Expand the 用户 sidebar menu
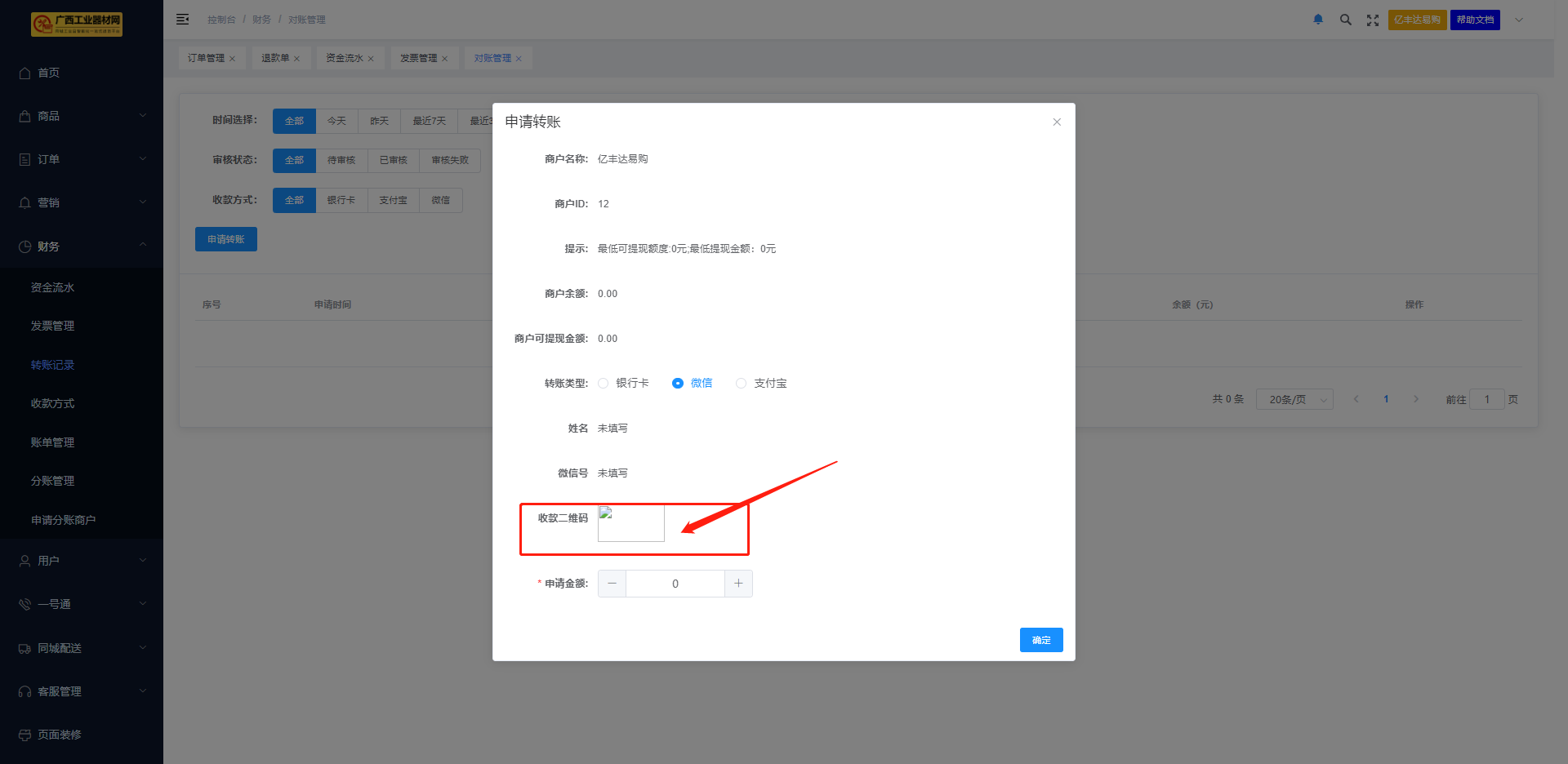 tap(82, 561)
